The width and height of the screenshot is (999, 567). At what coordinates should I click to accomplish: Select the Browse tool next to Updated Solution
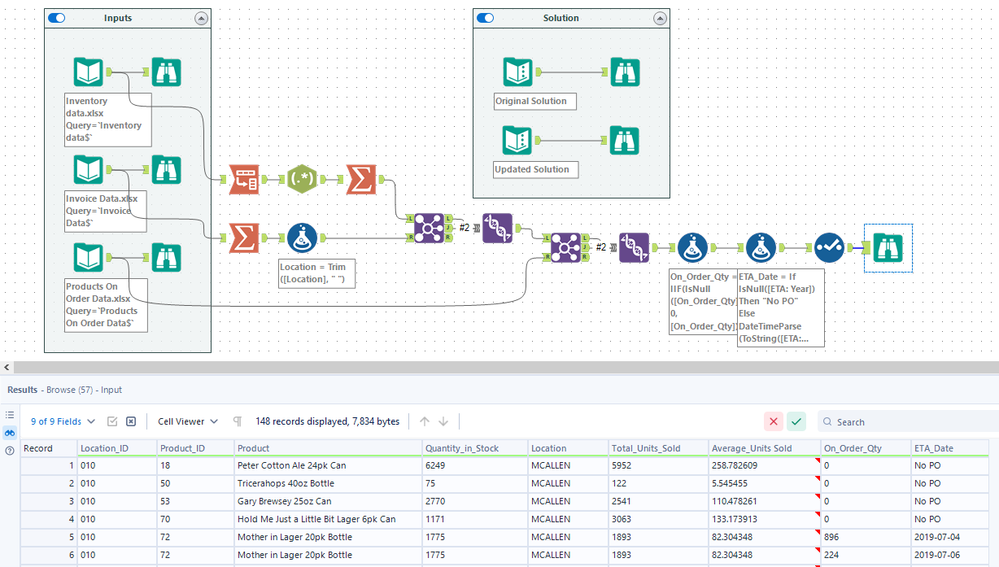click(624, 140)
